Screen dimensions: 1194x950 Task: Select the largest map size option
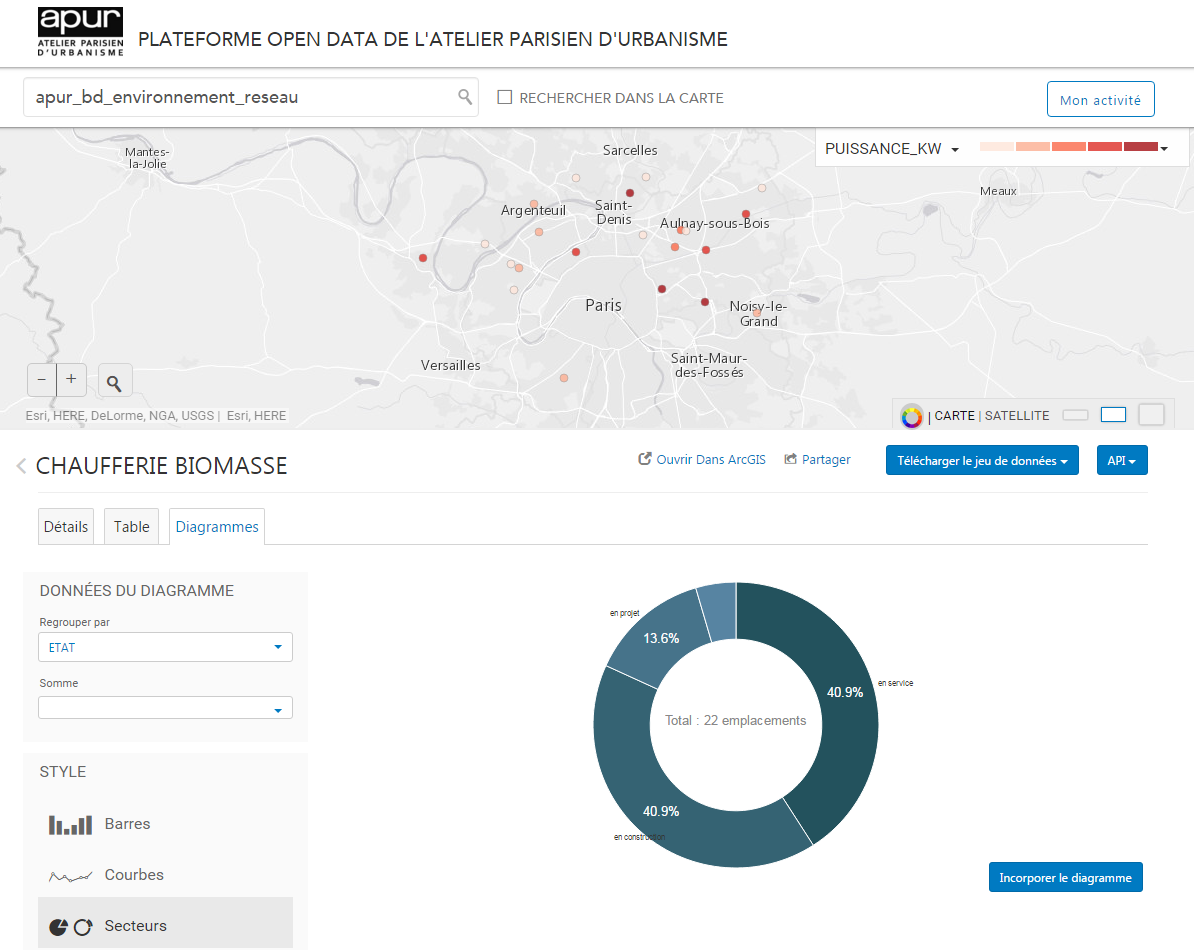(x=1151, y=415)
